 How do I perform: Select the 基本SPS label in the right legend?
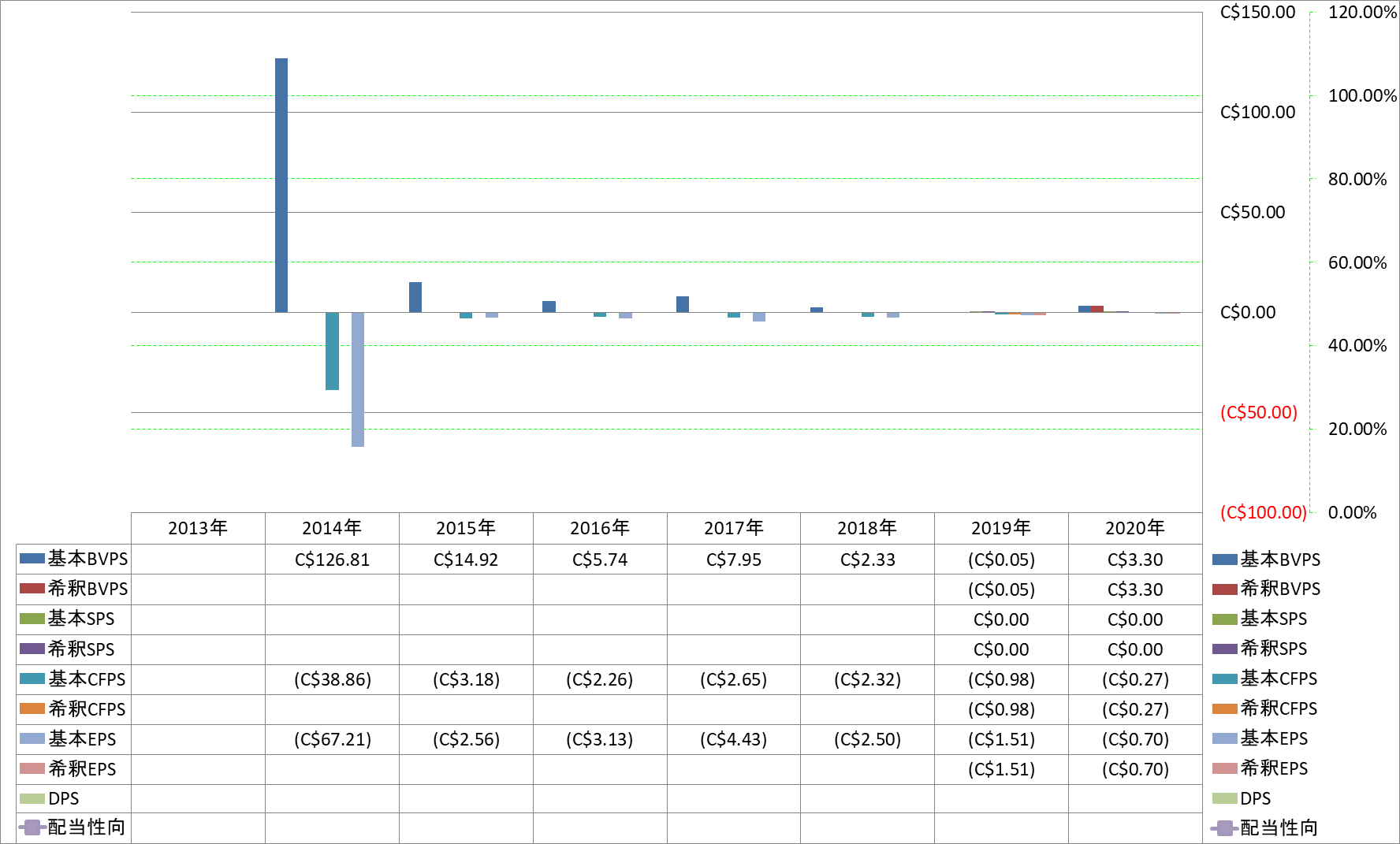click(x=1273, y=619)
